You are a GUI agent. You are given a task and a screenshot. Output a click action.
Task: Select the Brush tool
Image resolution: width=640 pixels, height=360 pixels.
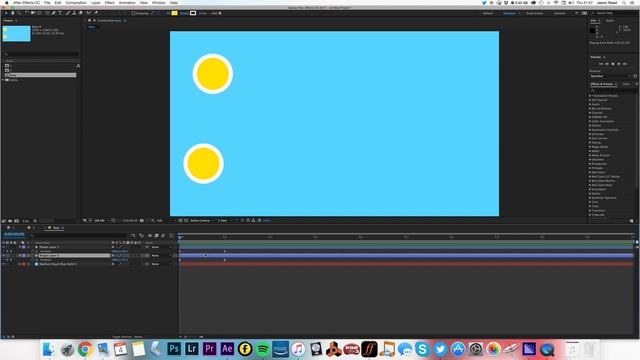click(67, 13)
